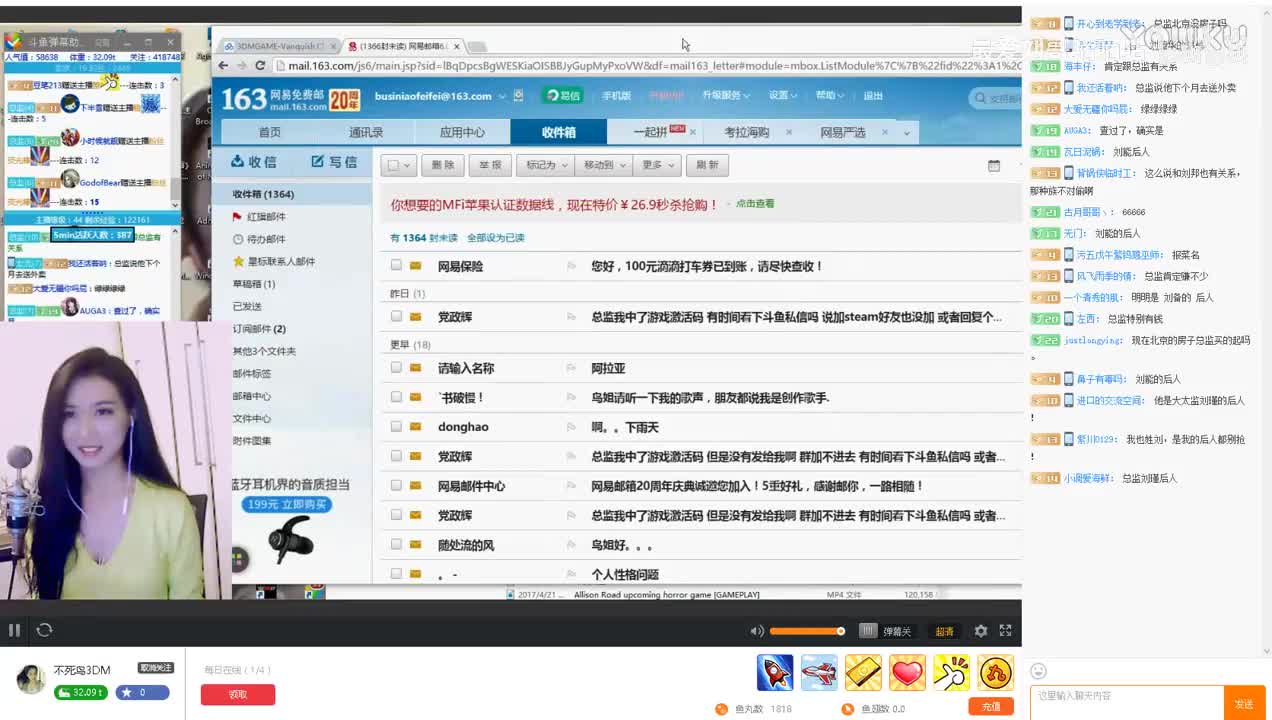Viewport: 1272px width, 720px height.
Task: Mute the player volume speaker icon
Action: [x=757, y=631]
